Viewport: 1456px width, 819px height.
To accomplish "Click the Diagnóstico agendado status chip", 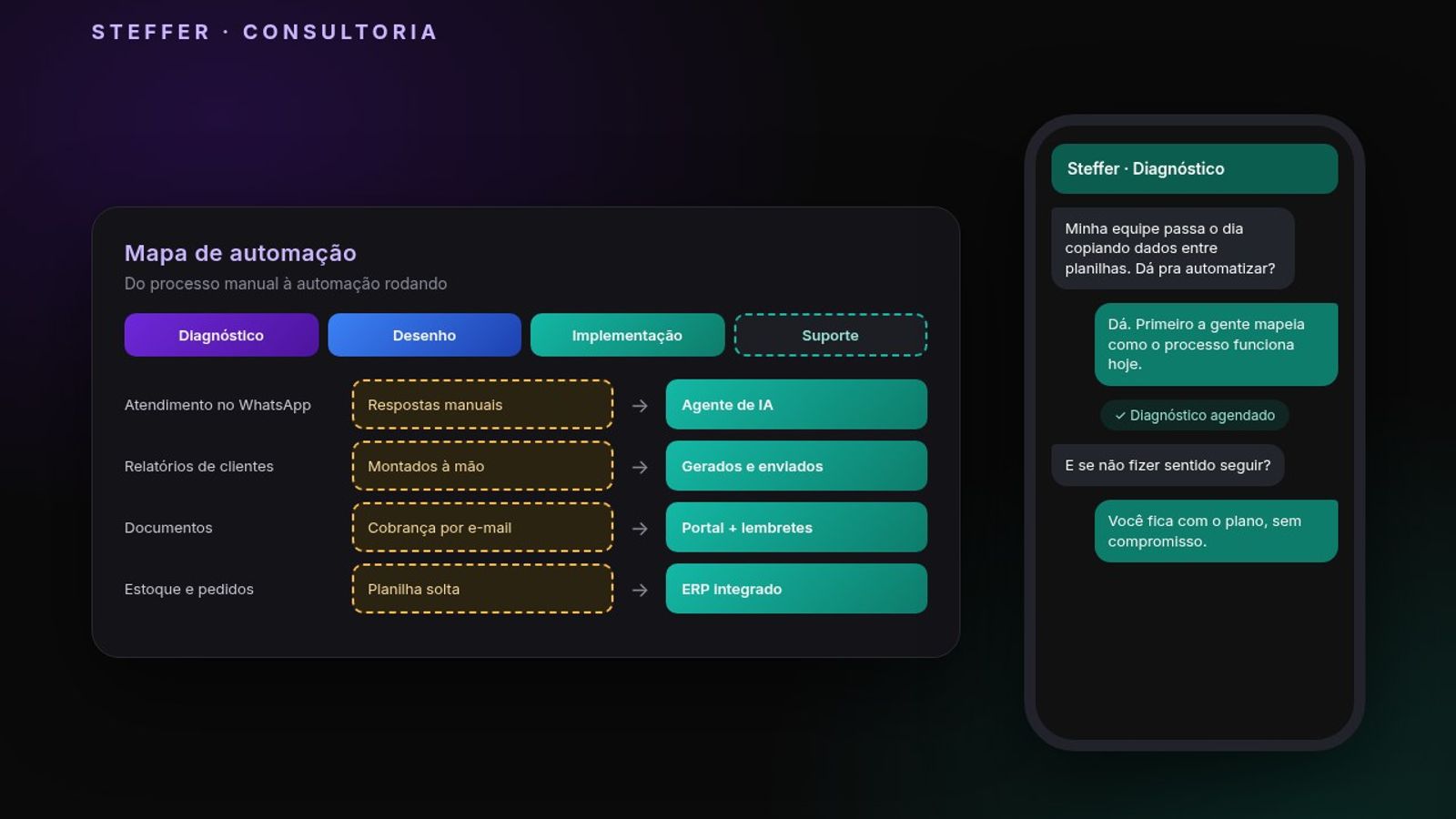I will (1194, 415).
